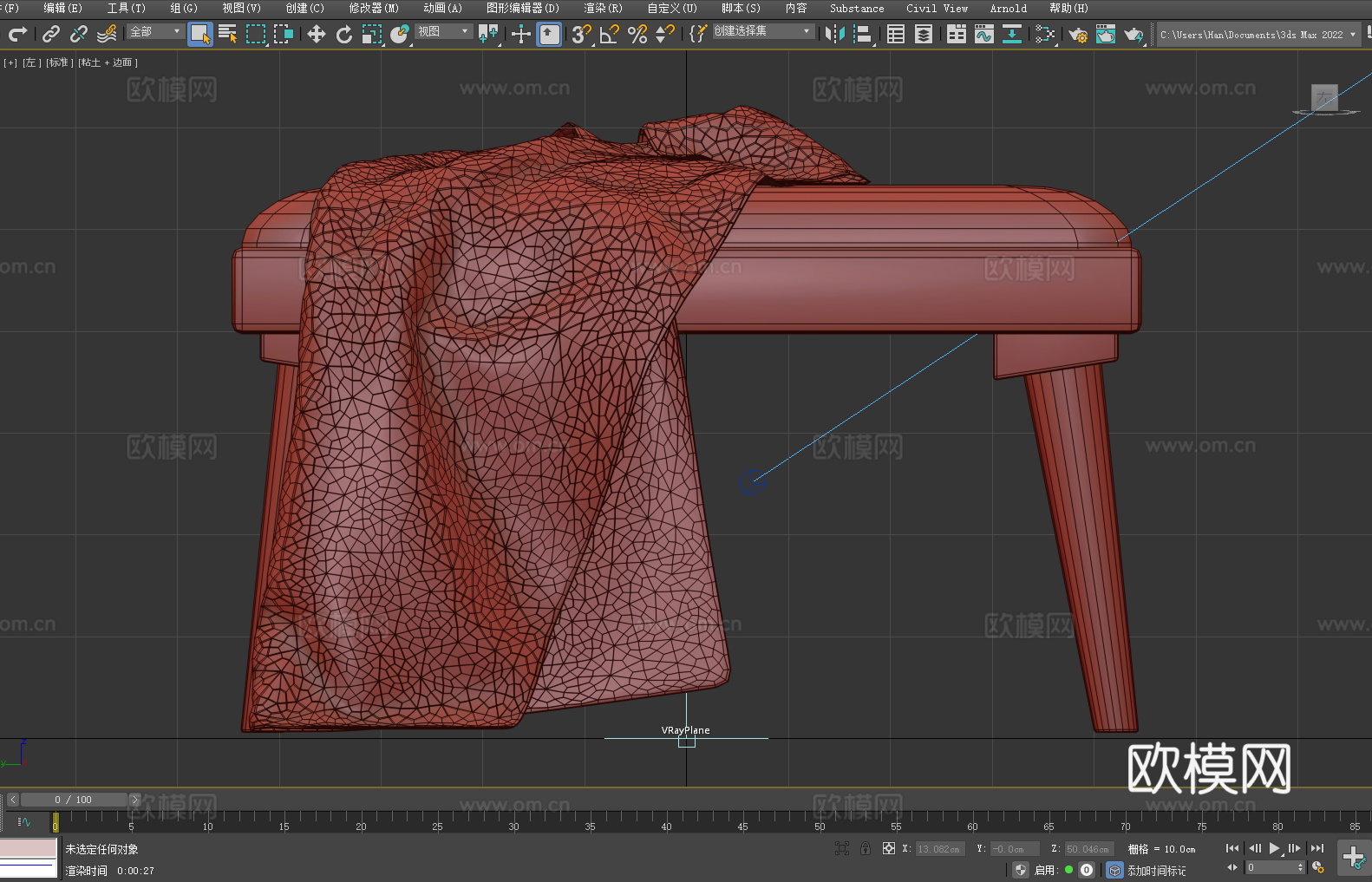Screen dimensions: 1372x882
Task: Toggle the Angle Snap button
Action: 610,34
